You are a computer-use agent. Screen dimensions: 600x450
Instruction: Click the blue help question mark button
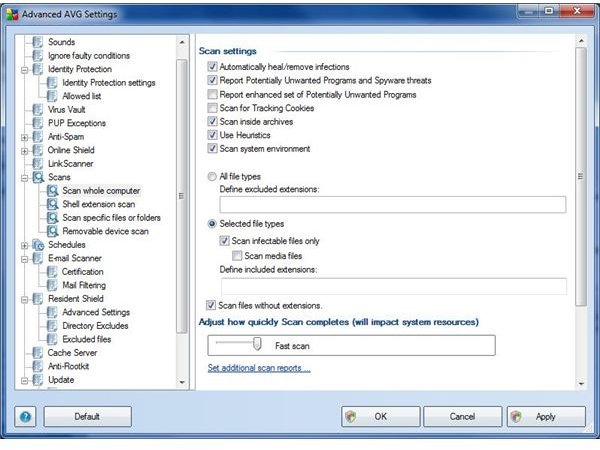point(25,416)
